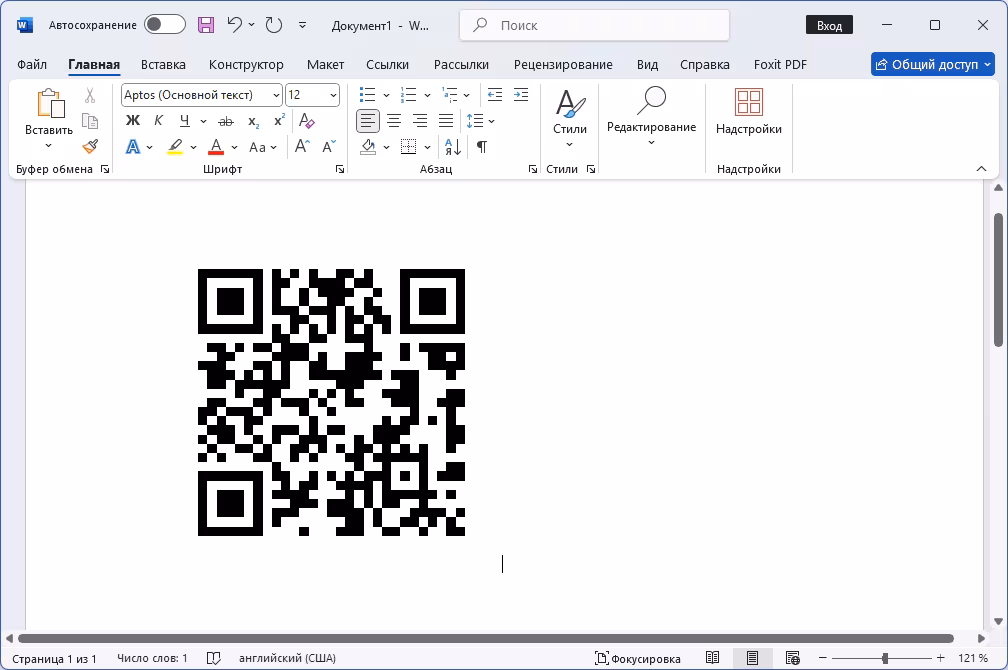This screenshot has width=1008, height=670.
Task: Show paragraph marks with the ¶ icon
Action: 481,146
